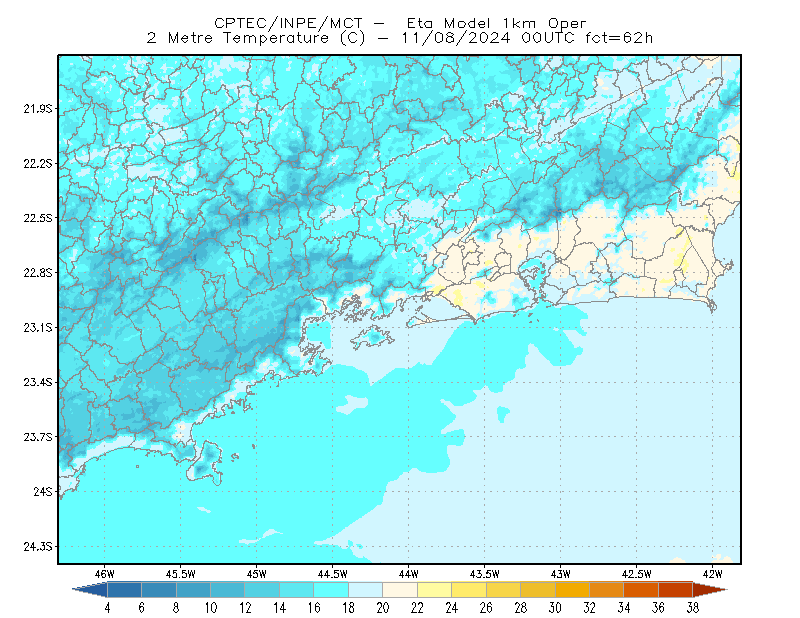Screen dimensions: 800x618
Task: Click the CPTEC/INPE/MCT Eta Model title
Action: coord(400,23)
